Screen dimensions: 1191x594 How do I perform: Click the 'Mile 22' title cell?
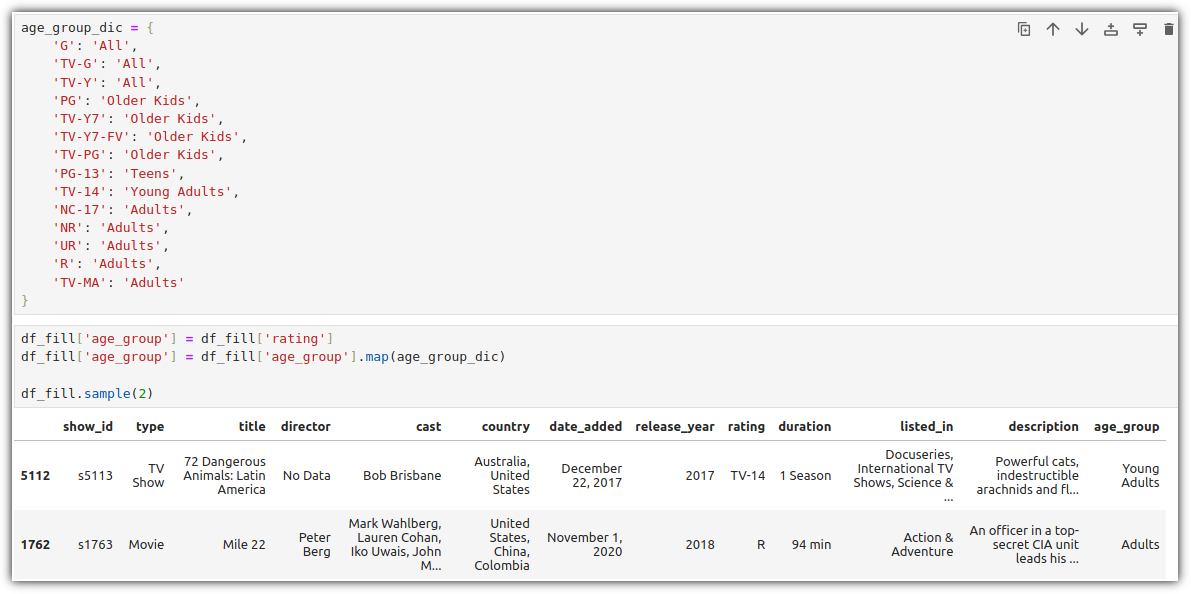[244, 545]
